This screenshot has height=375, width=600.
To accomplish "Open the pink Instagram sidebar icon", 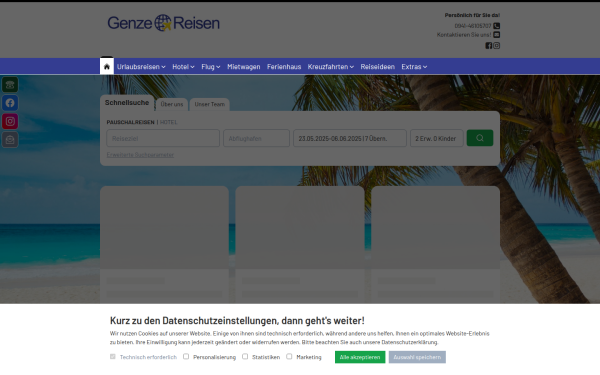I will [10, 121].
